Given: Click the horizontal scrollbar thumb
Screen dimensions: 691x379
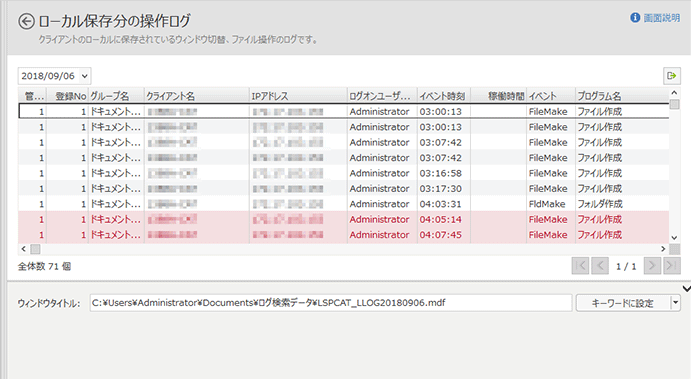Looking at the screenshot, I should (35, 249).
